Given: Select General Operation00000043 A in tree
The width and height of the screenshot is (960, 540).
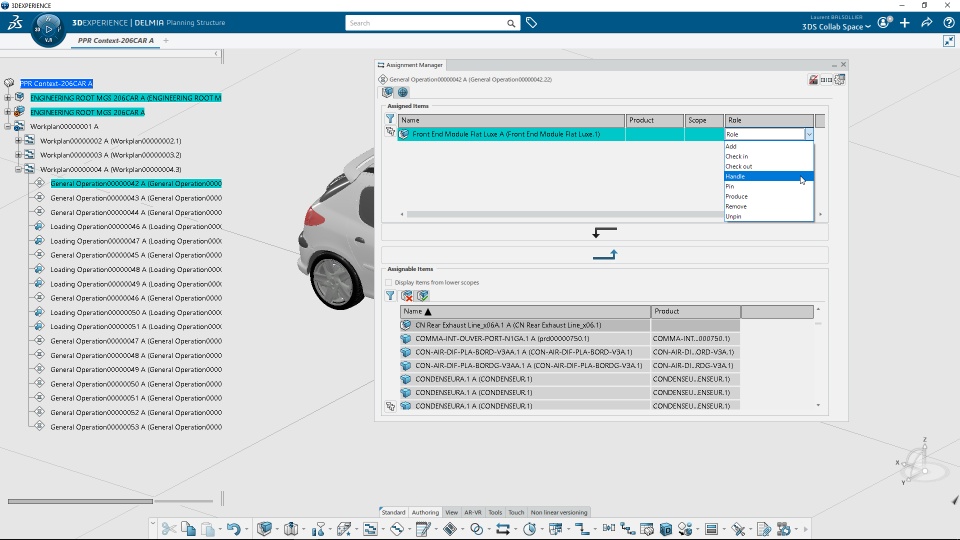Looking at the screenshot, I should (135, 198).
